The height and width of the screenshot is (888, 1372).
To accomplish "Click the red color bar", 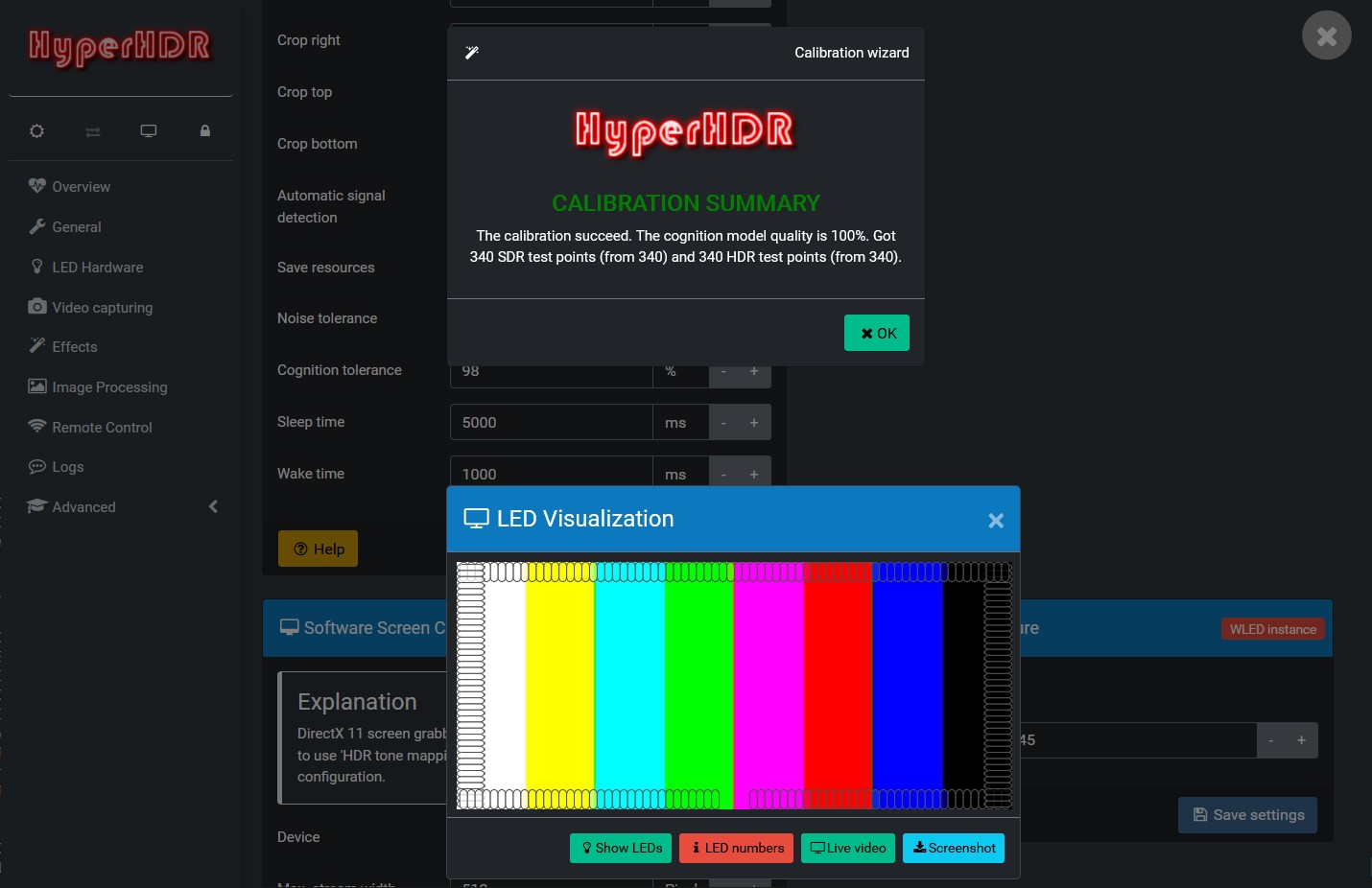I will point(839,686).
